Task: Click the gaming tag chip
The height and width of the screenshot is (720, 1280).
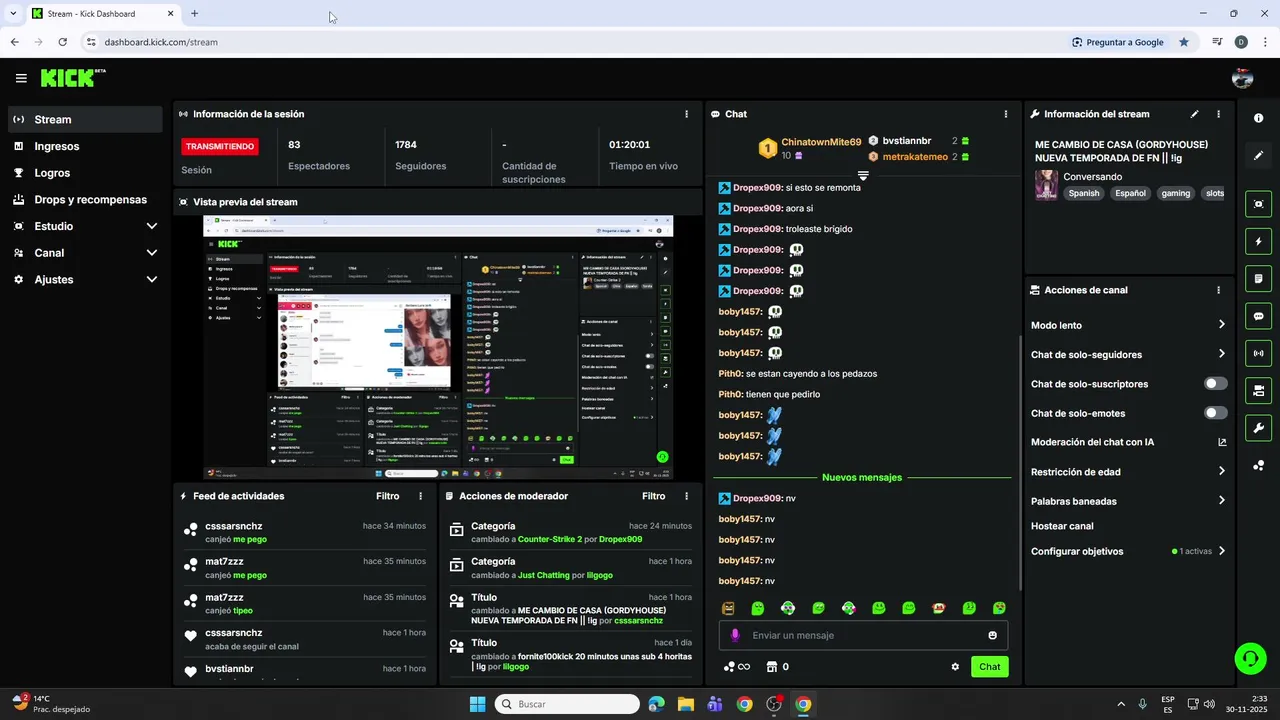Action: (1176, 193)
